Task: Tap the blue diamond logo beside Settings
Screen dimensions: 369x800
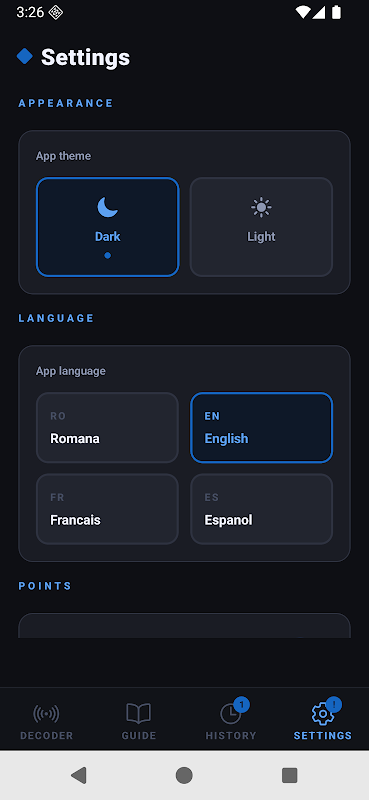Action: pos(24,56)
